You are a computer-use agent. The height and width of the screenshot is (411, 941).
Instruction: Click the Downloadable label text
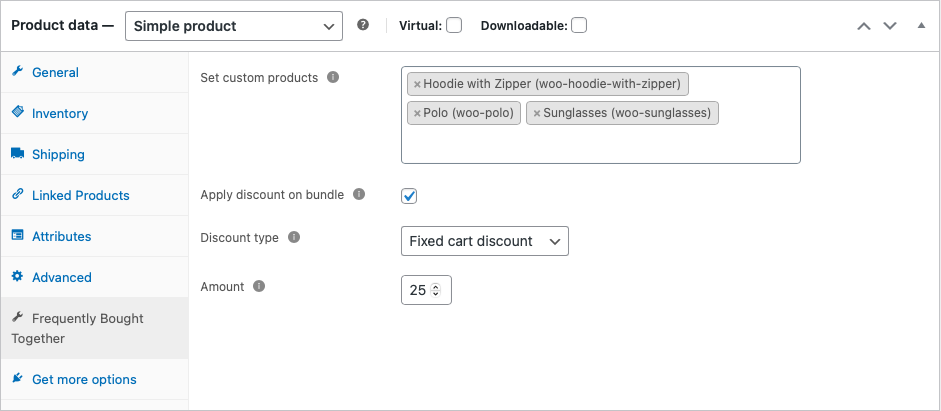point(525,26)
